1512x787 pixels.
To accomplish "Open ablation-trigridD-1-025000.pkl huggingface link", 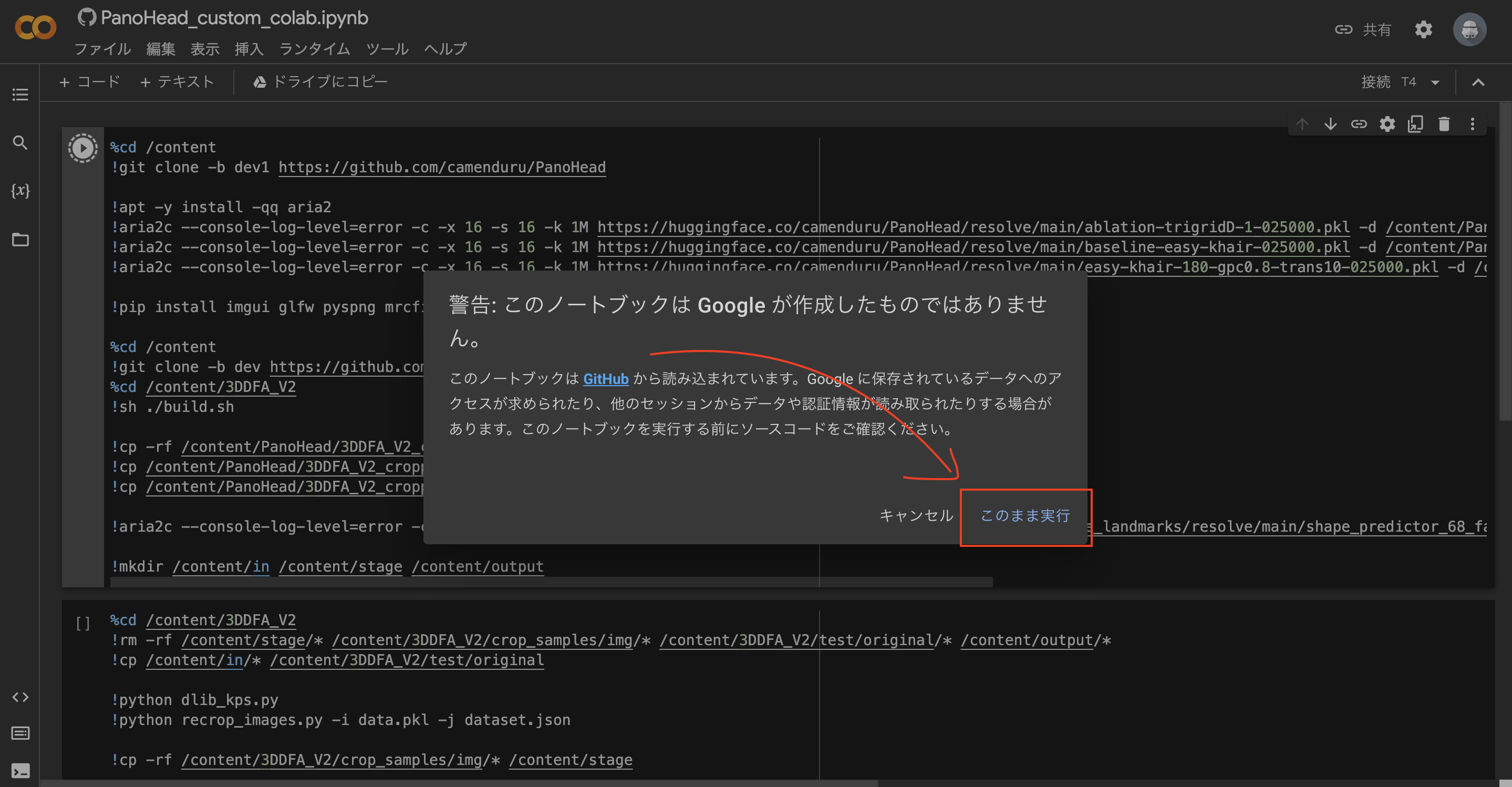I will point(973,227).
